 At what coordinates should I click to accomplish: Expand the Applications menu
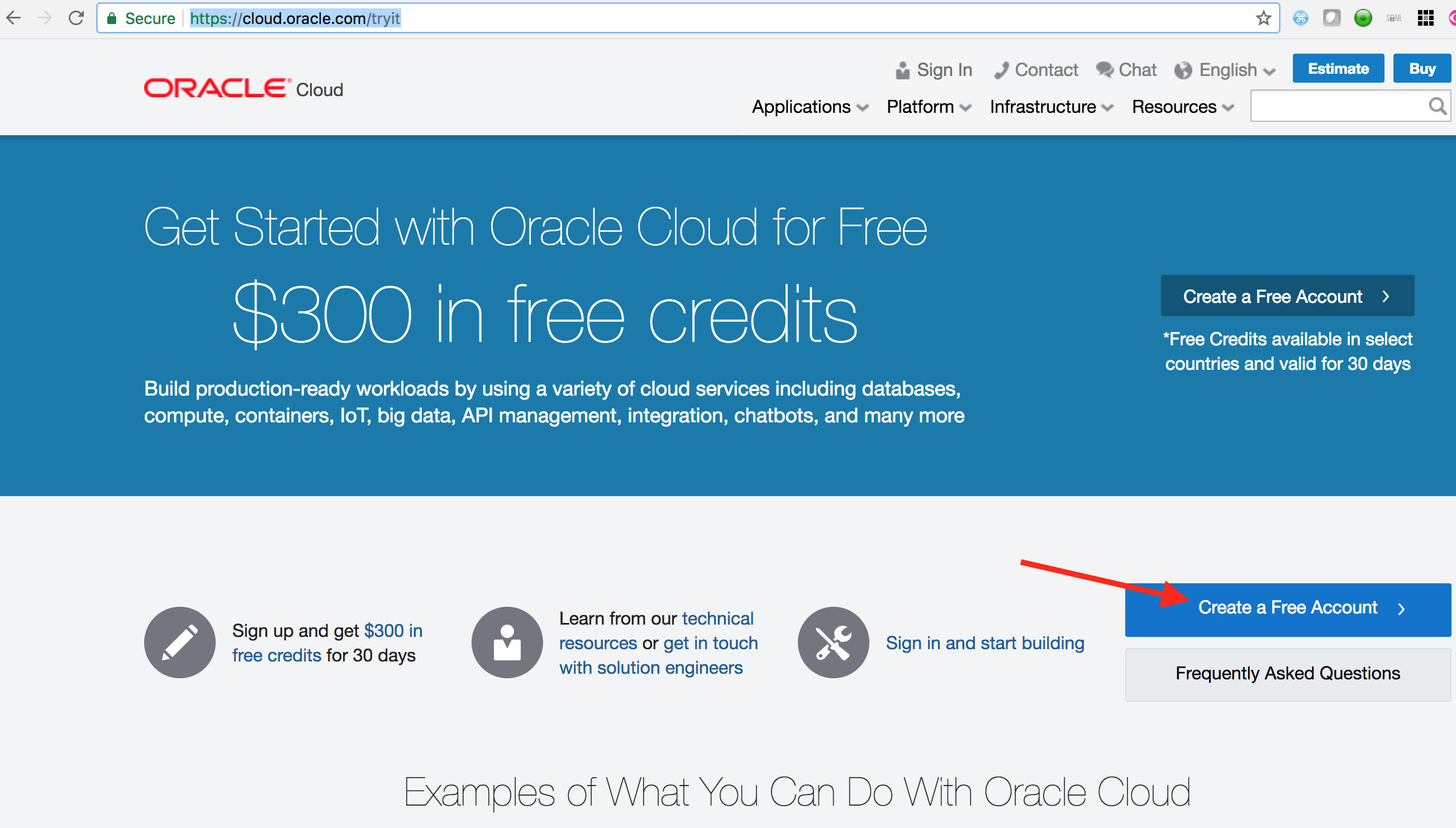pos(810,107)
